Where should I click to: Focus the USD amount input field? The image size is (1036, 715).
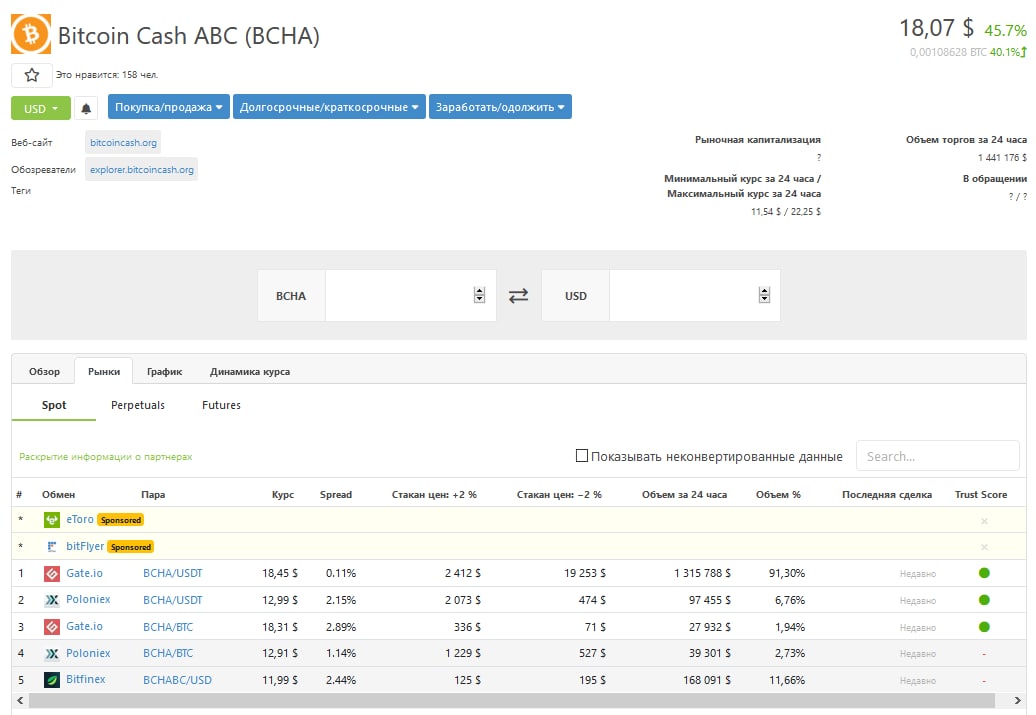pos(694,295)
